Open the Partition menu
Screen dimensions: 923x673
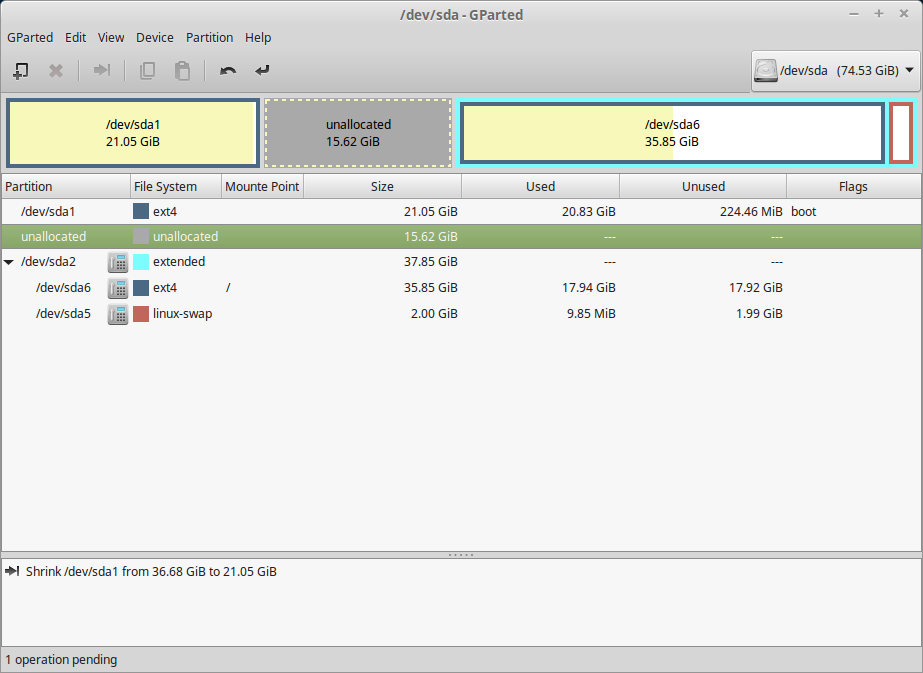click(210, 38)
